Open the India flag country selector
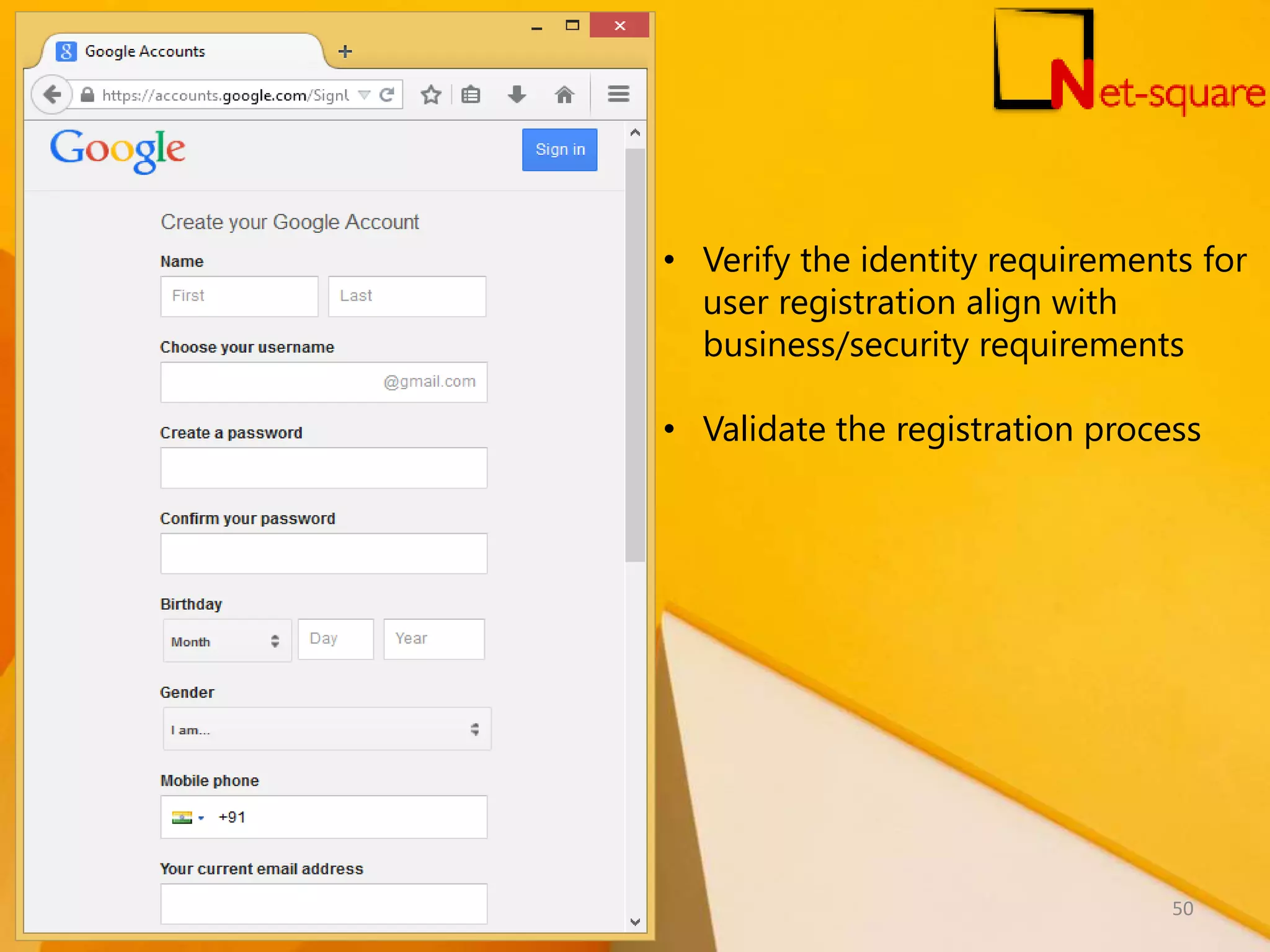This screenshot has height=952, width=1270. pyautogui.click(x=188, y=818)
